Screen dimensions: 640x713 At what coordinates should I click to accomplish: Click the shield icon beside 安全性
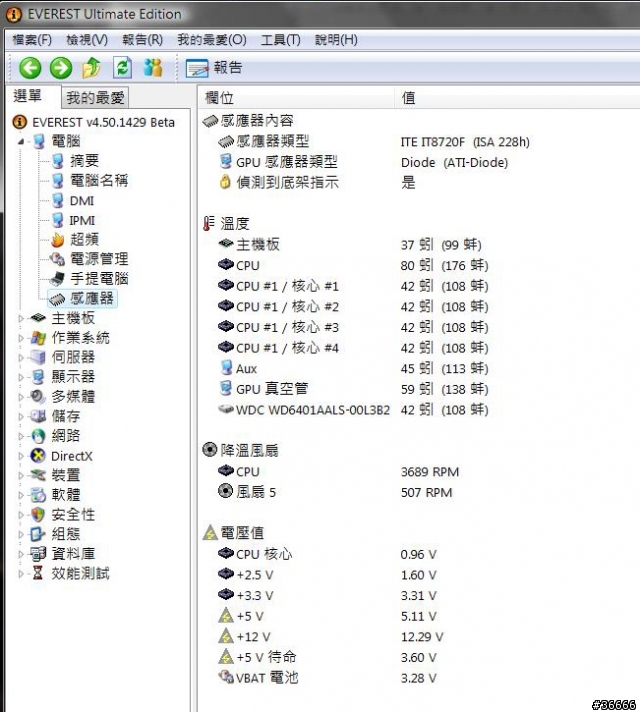[x=38, y=515]
